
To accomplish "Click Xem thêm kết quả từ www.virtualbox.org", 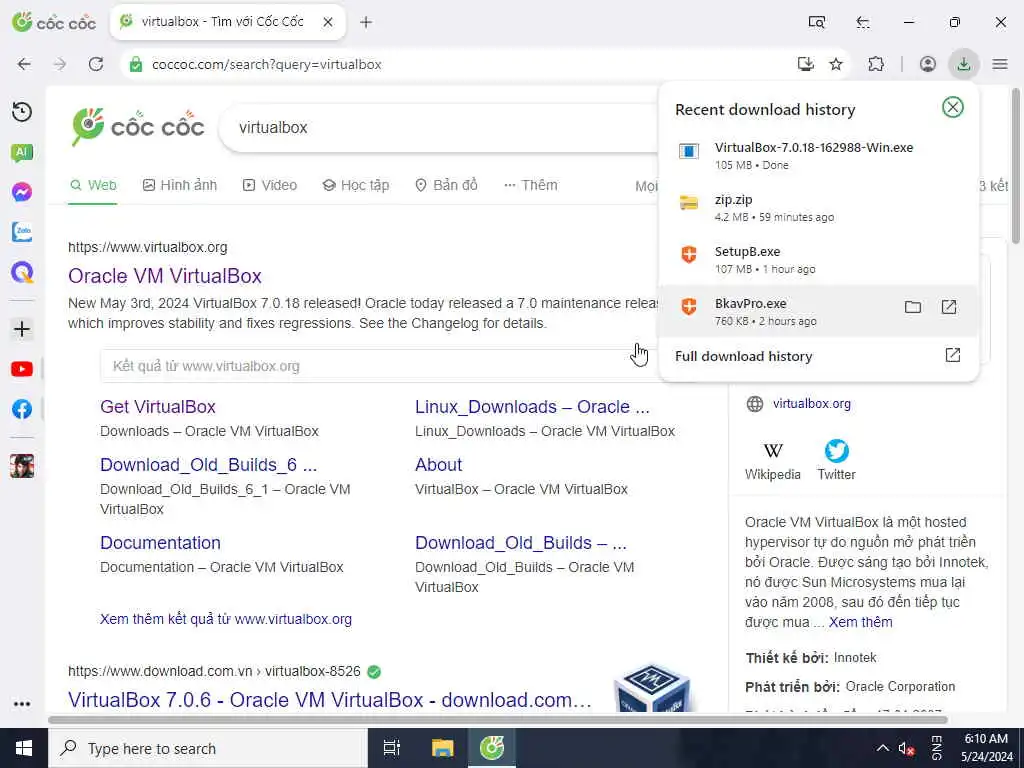I will [225, 619].
